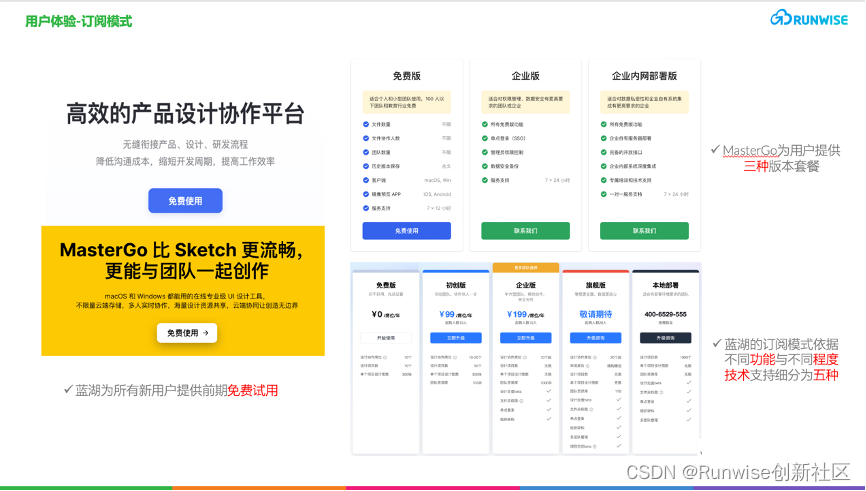Click the blue 免费使用 button in the 免费版 card
The height and width of the screenshot is (491, 866).
click(x=406, y=231)
